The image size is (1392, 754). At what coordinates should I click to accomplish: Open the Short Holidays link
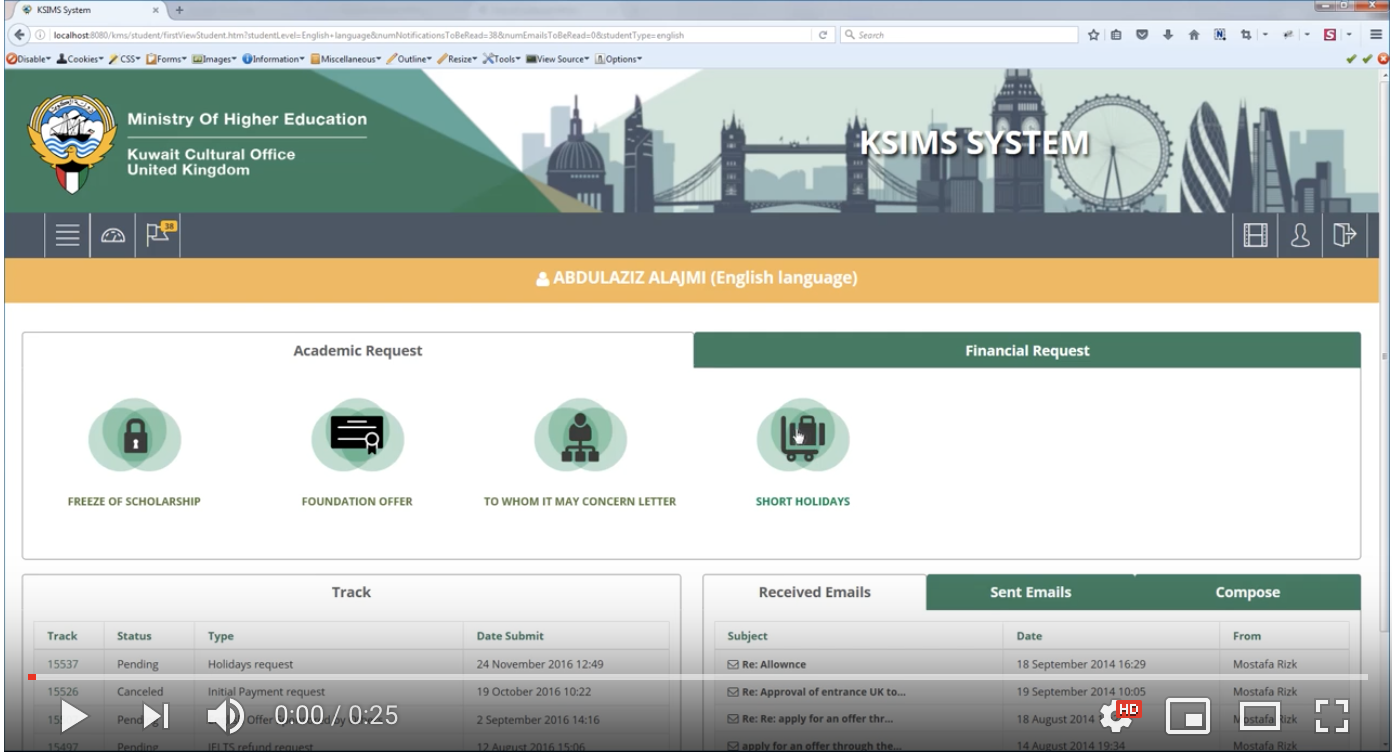tap(803, 501)
